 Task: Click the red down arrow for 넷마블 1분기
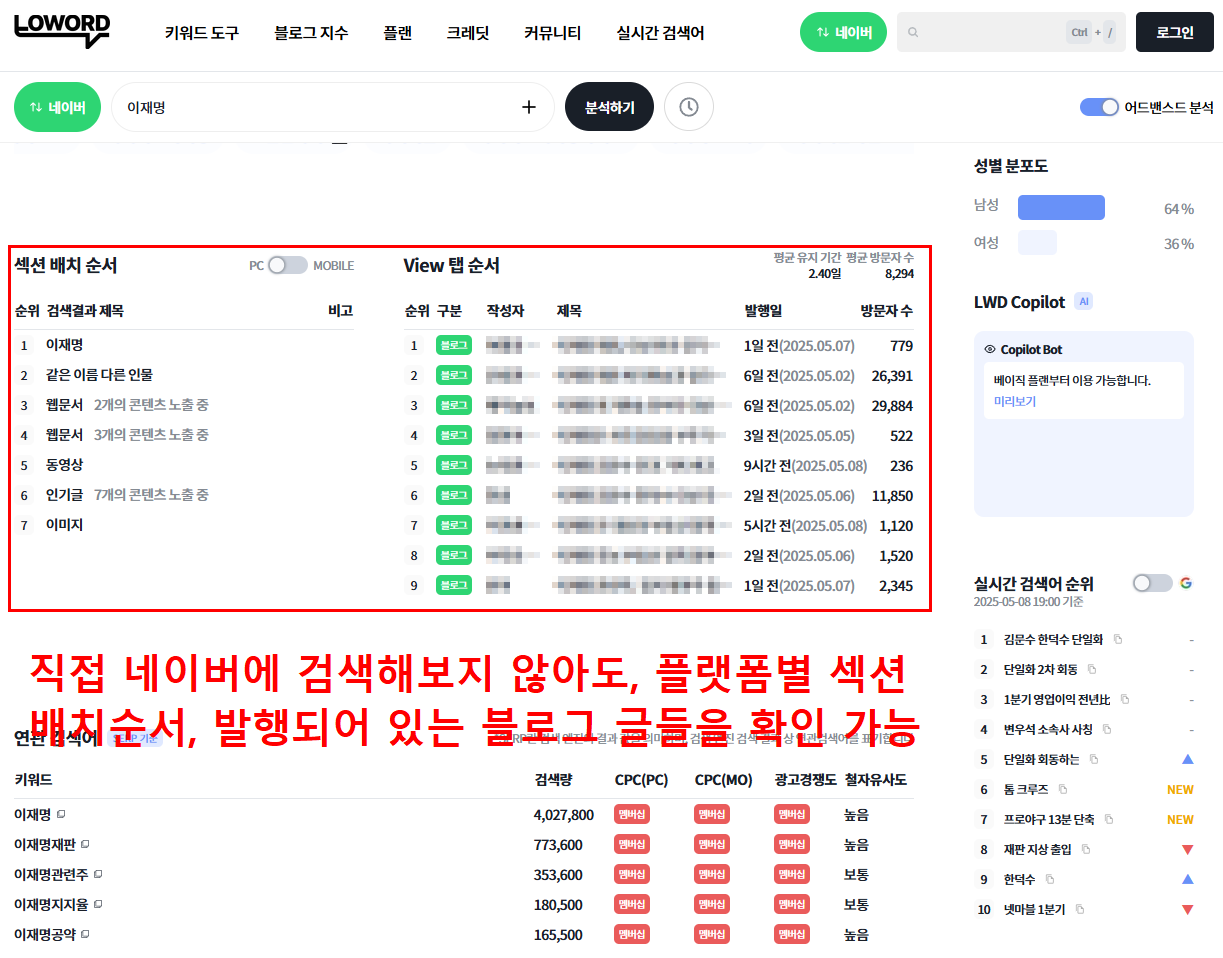click(x=1187, y=910)
